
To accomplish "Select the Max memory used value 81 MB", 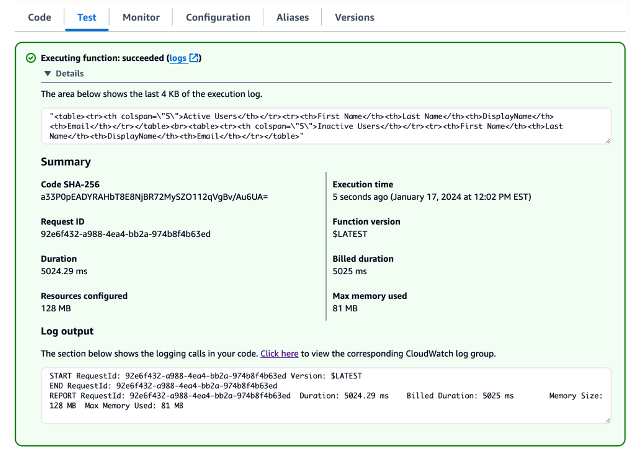I will pos(345,308).
